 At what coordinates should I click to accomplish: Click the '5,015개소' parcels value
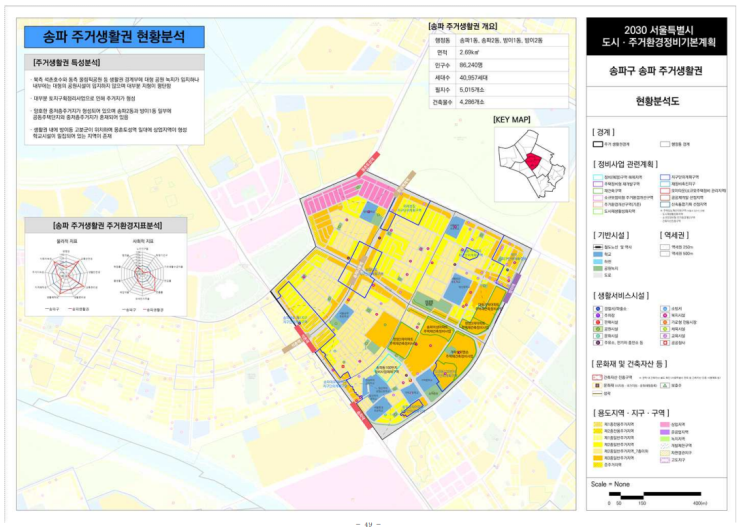coord(471,90)
